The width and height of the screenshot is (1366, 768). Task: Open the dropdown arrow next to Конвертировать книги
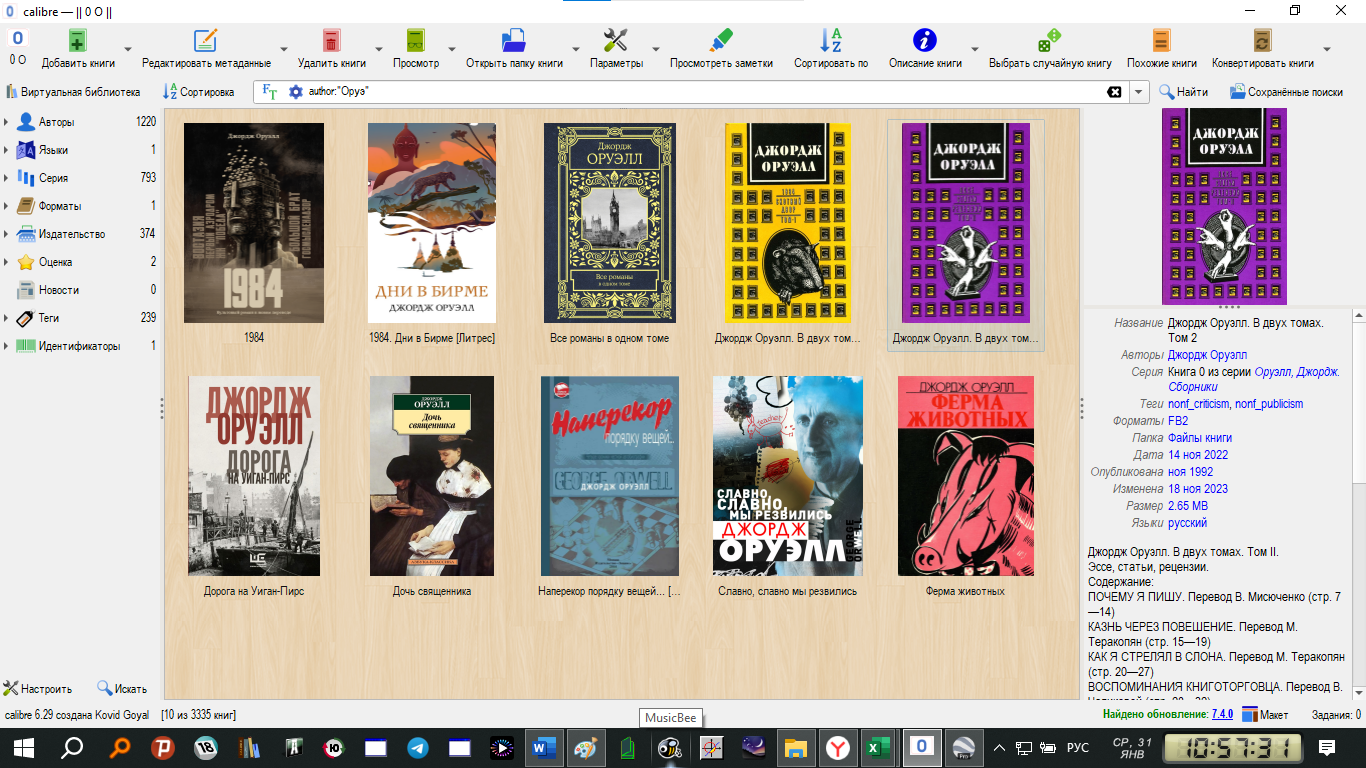[x=1327, y=48]
